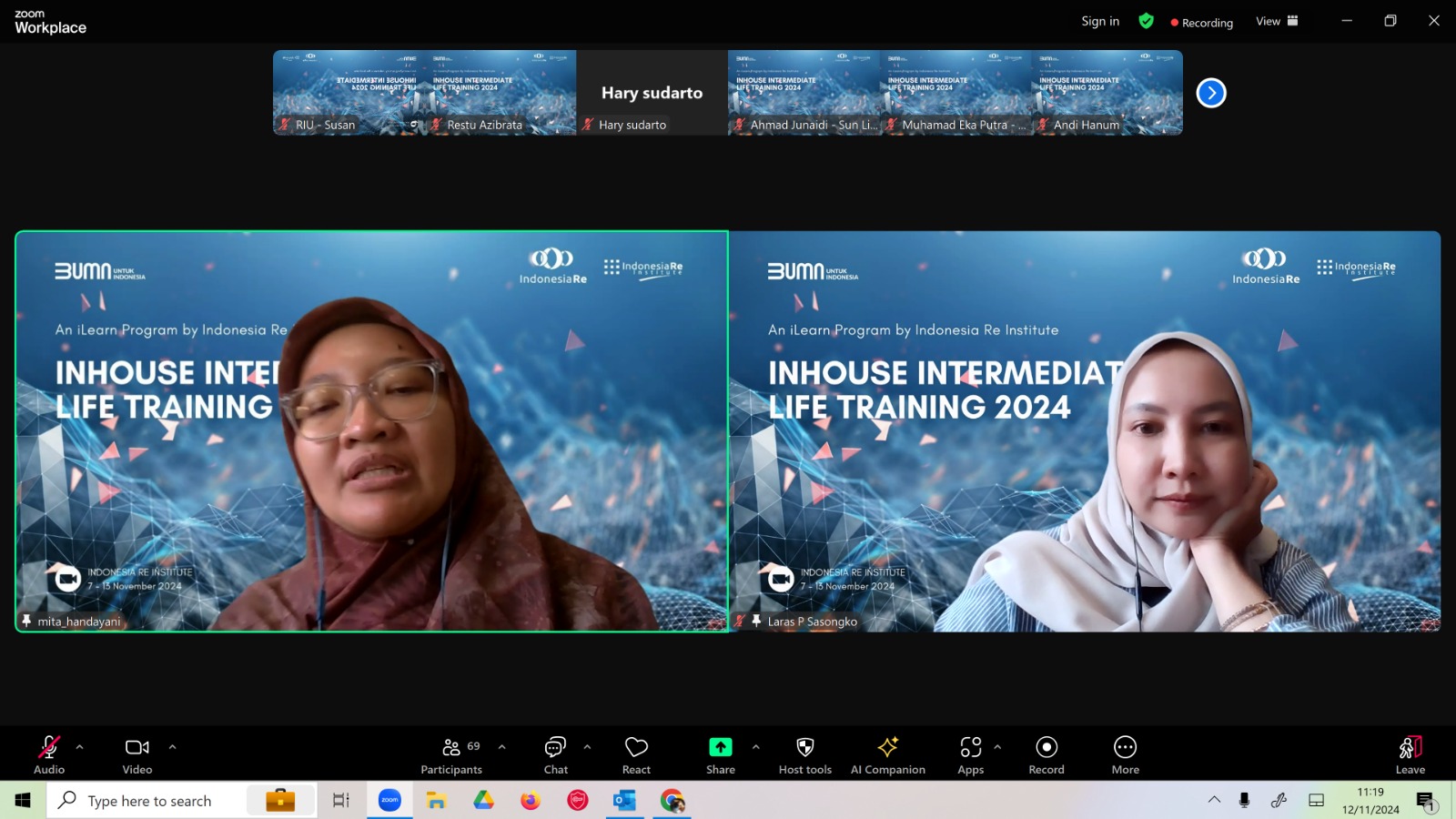
Task: Select Hary sudarto's participant thumbnail
Action: 652,93
